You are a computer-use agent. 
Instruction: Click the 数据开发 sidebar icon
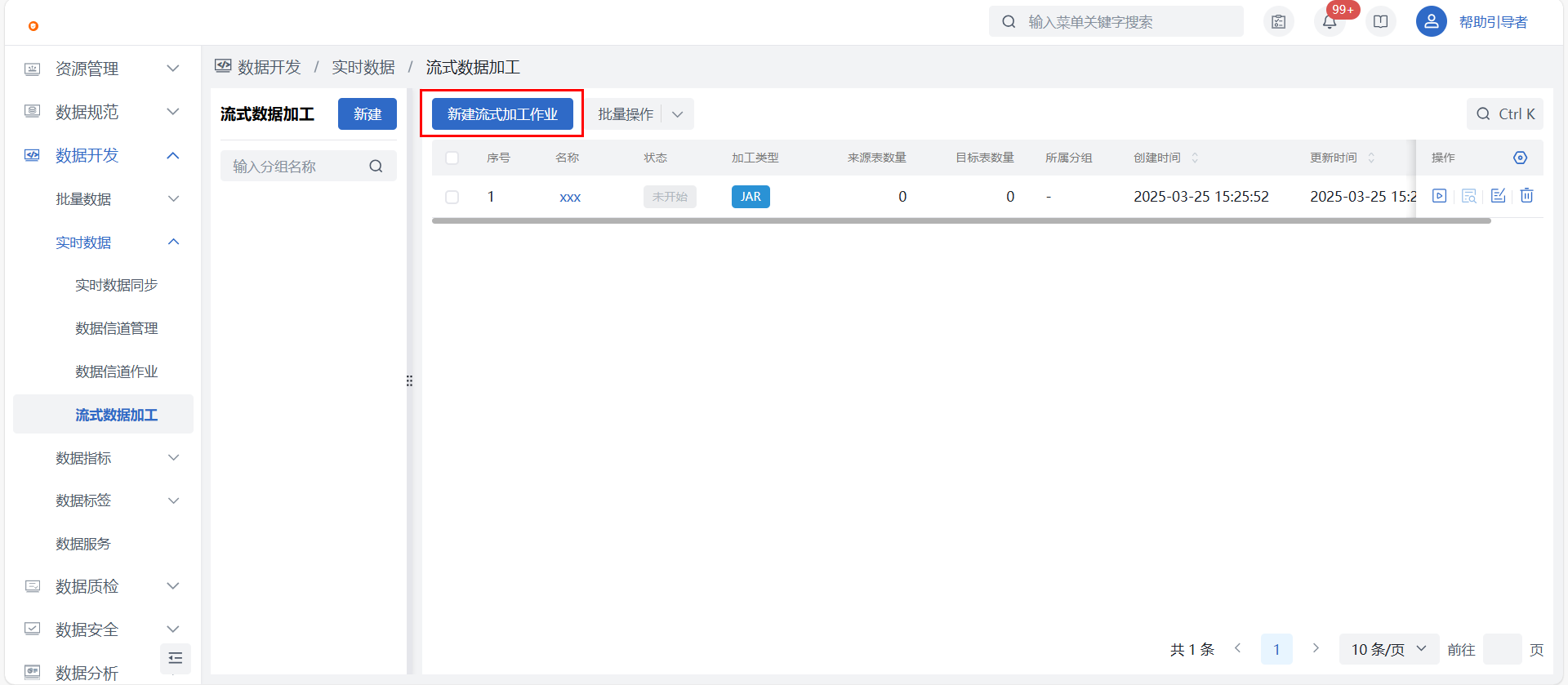click(x=32, y=155)
